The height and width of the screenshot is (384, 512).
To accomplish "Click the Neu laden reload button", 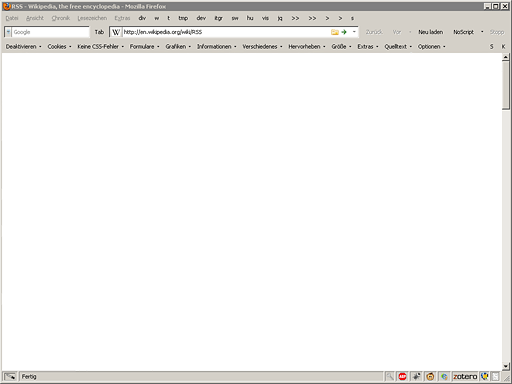I will (431, 32).
